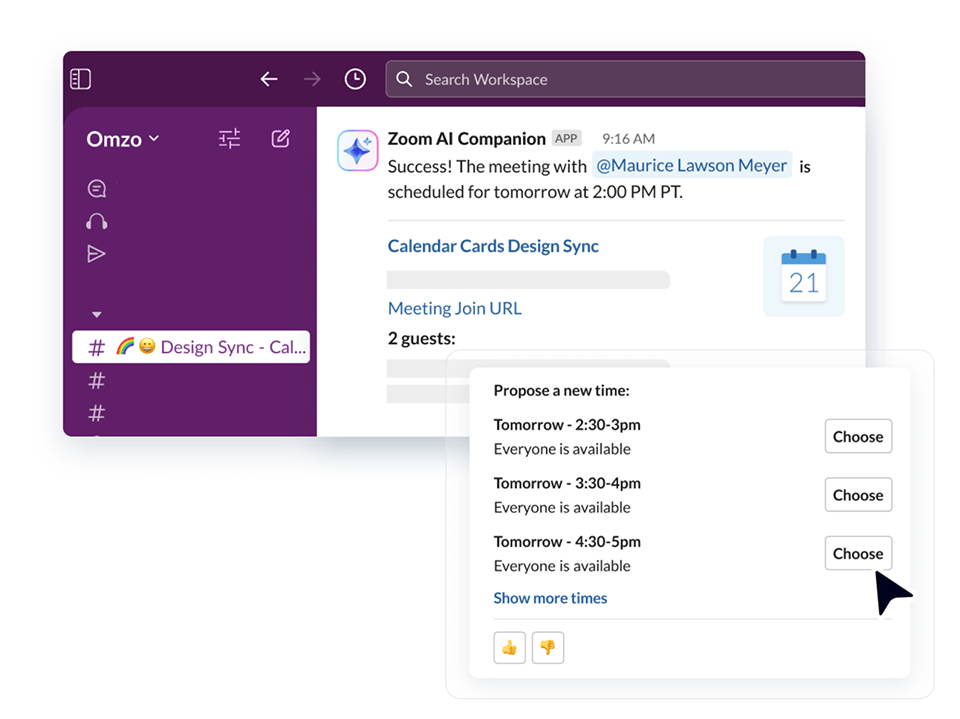
Task: Open the Meeting Join URL link
Action: click(454, 308)
